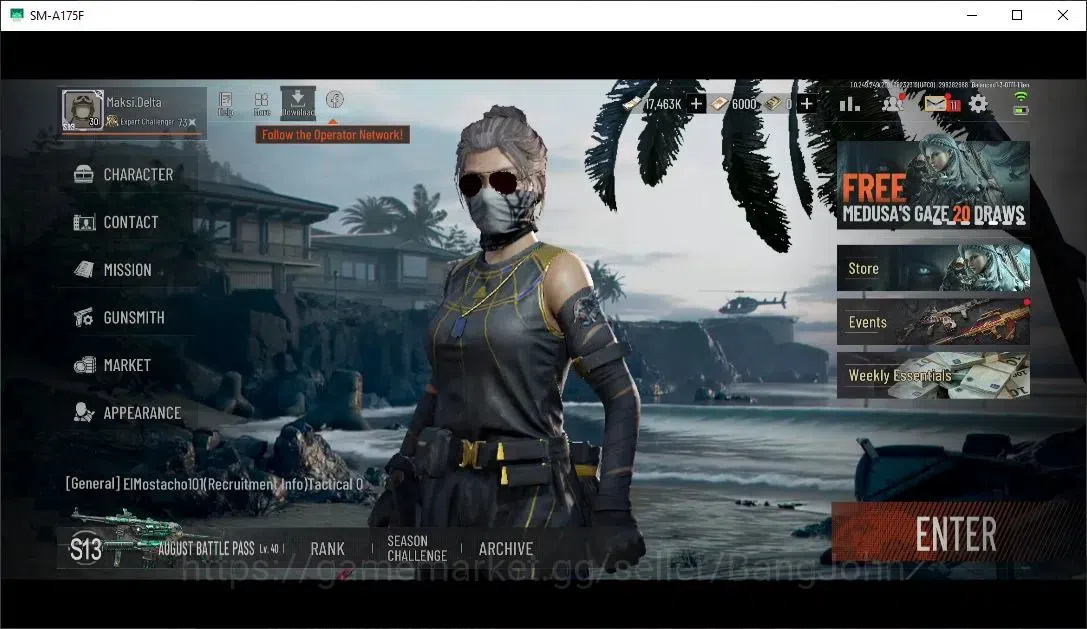Open the settings gear icon
This screenshot has height=629, width=1087.
[x=978, y=104]
